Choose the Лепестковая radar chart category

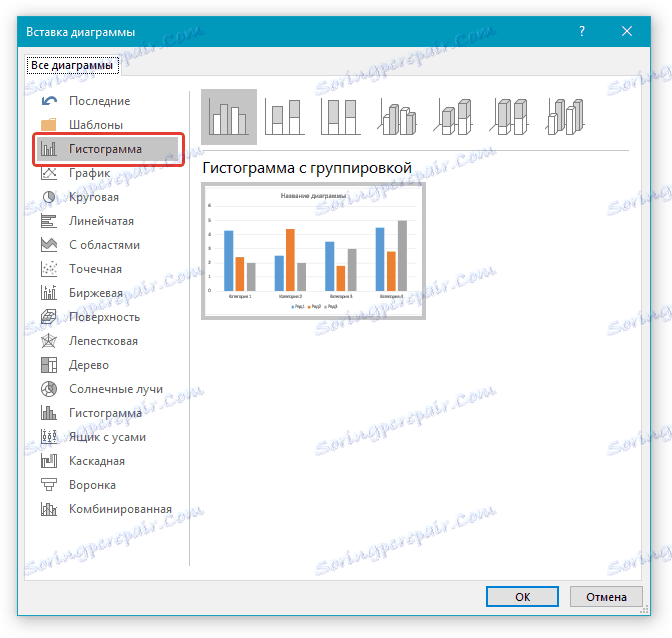click(x=107, y=341)
